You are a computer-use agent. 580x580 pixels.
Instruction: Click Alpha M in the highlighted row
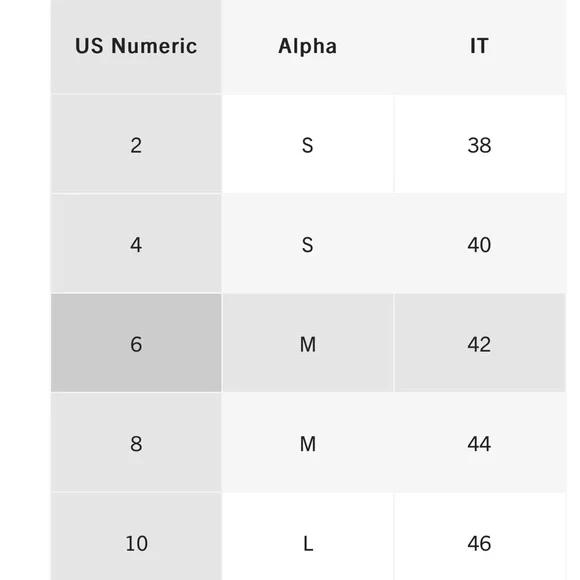308,343
